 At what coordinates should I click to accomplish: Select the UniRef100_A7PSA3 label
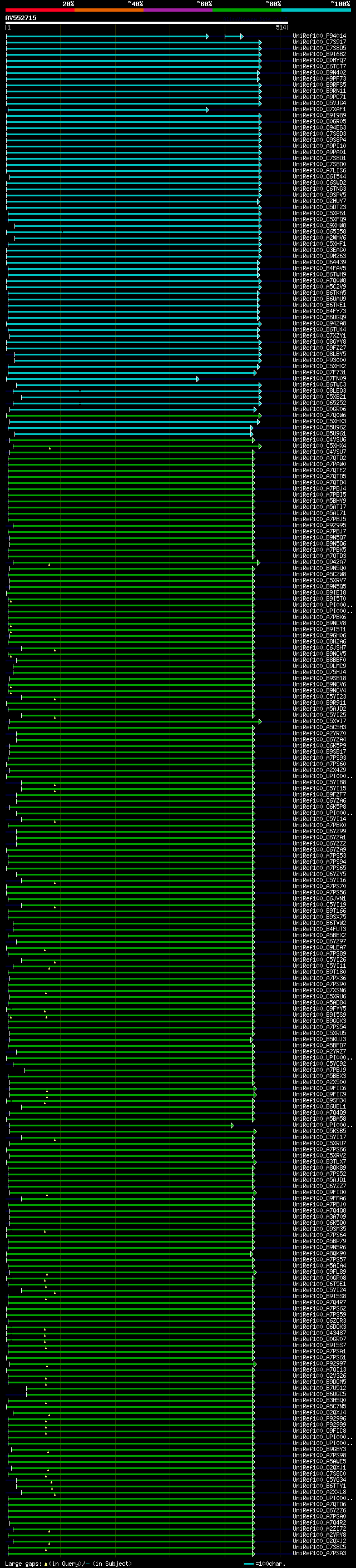pos(319,1554)
